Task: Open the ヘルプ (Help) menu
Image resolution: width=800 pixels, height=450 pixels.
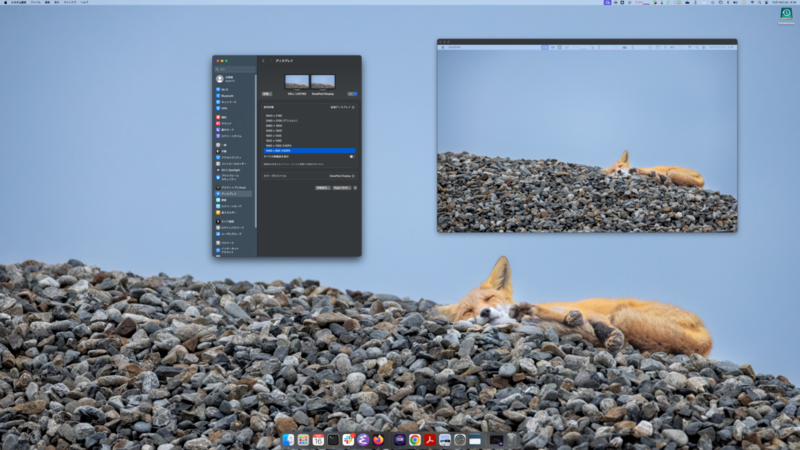Action: pyautogui.click(x=84, y=2)
